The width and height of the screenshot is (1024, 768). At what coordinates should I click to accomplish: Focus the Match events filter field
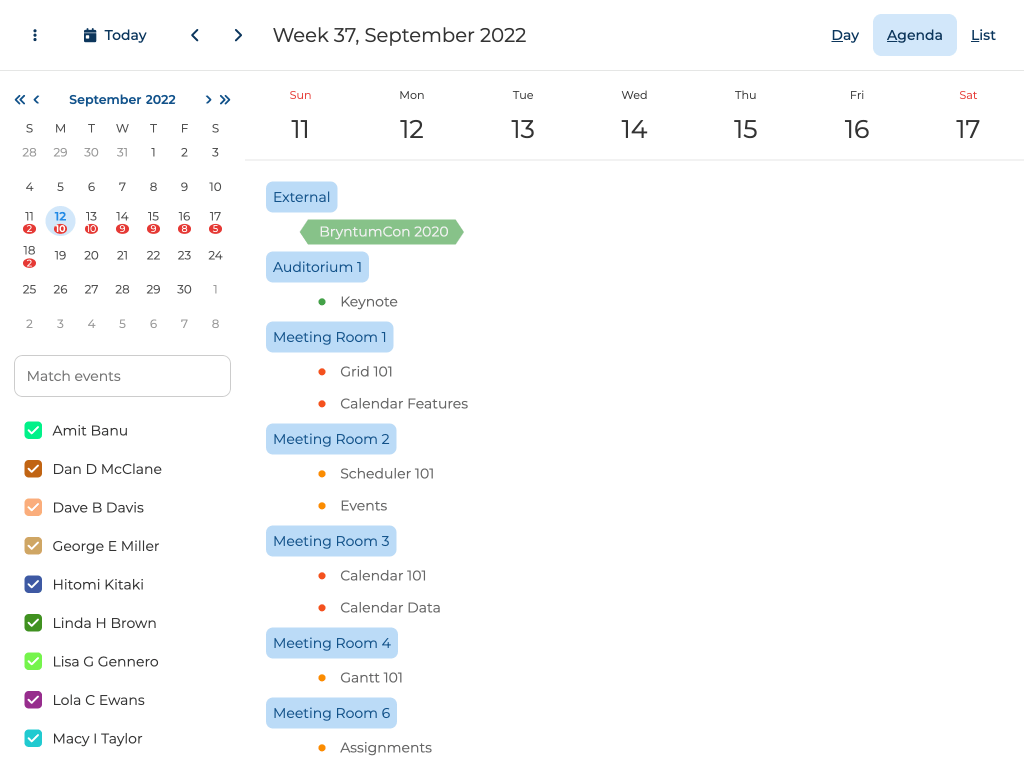point(122,376)
